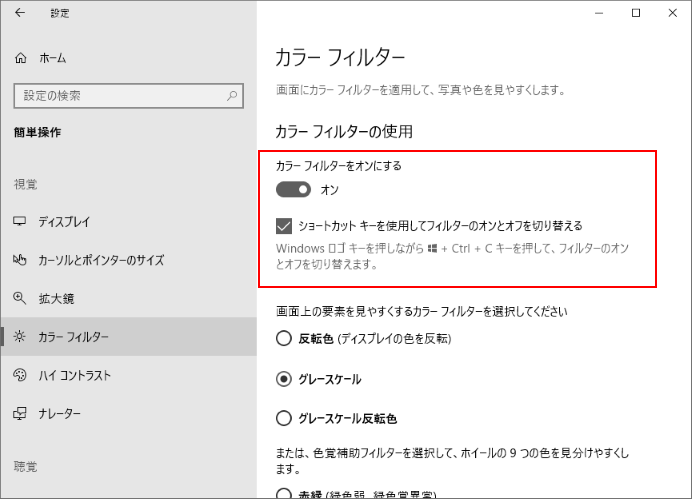Click the カラー フィルター page title
Viewport: 692px width, 499px height.
coord(340,58)
